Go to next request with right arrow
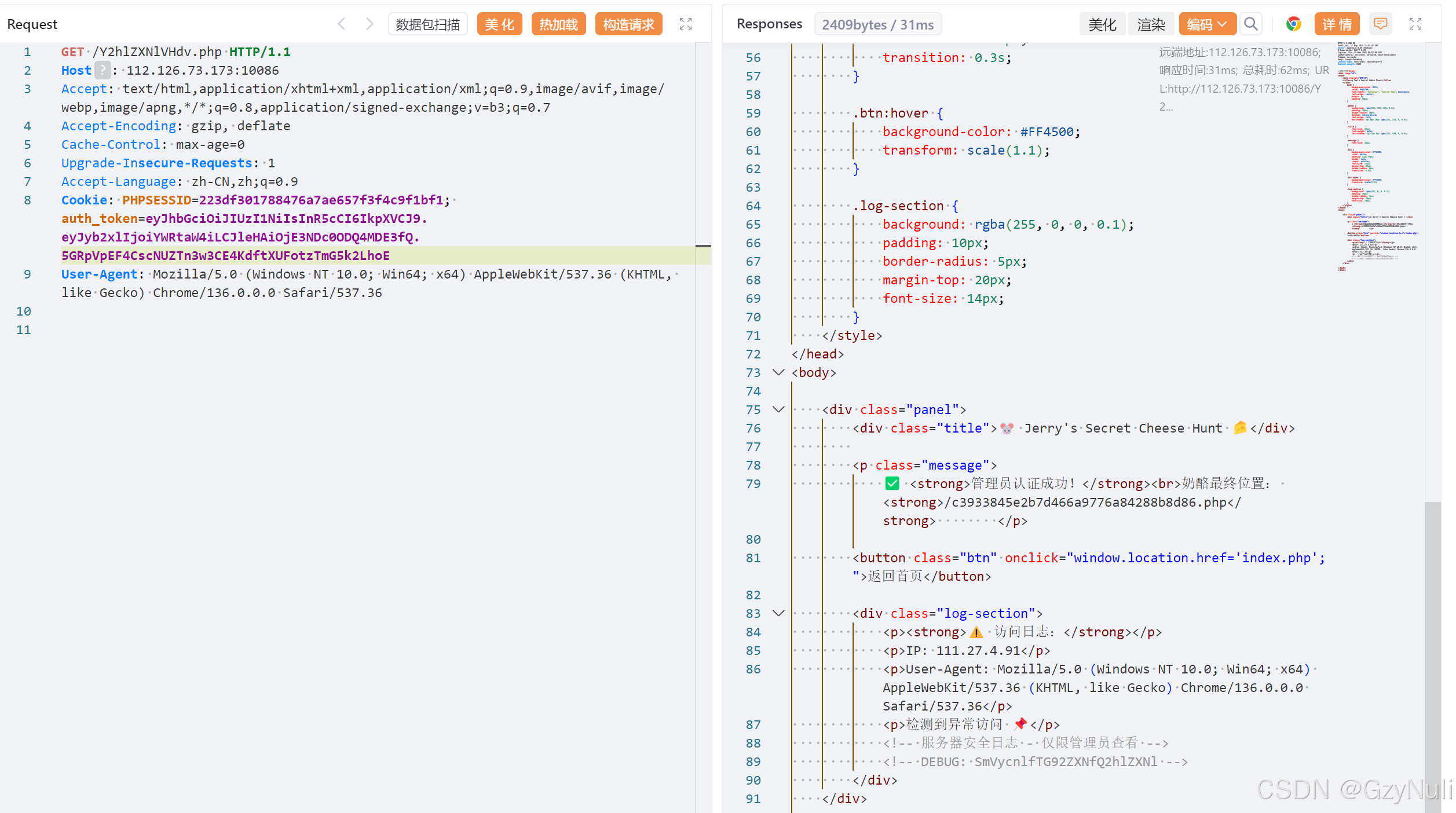The height and width of the screenshot is (813, 1456). click(x=370, y=24)
